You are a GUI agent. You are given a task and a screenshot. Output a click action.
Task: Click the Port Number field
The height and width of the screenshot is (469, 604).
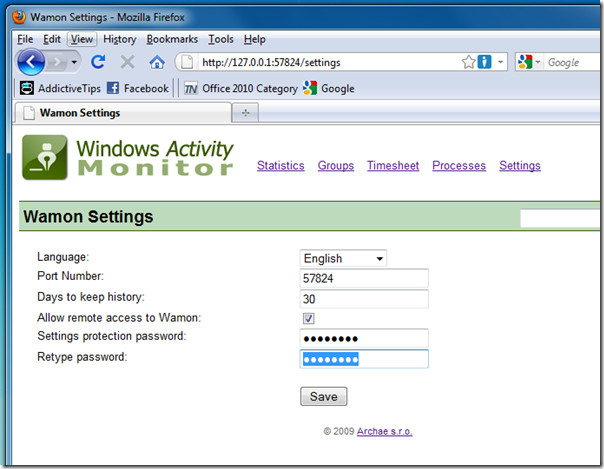364,278
